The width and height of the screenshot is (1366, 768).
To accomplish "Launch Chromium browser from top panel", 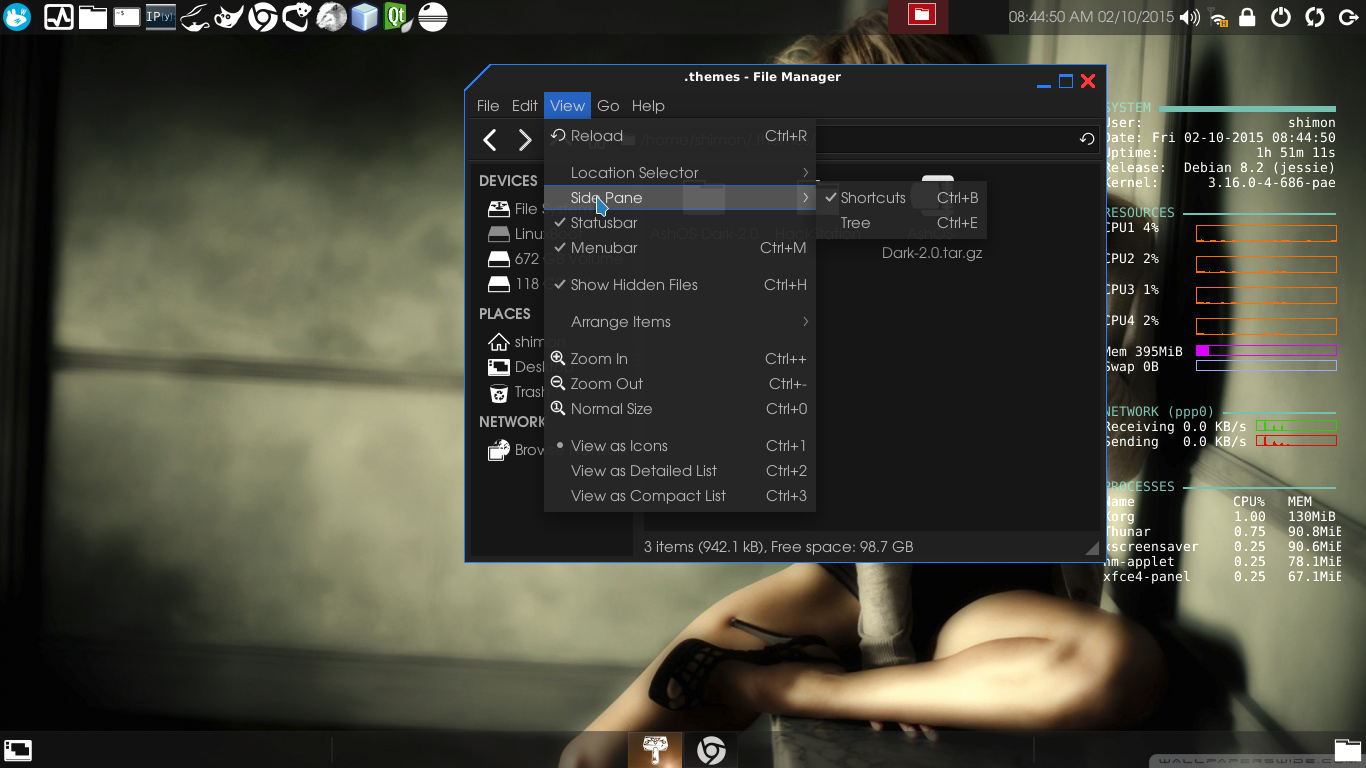I will tap(263, 17).
